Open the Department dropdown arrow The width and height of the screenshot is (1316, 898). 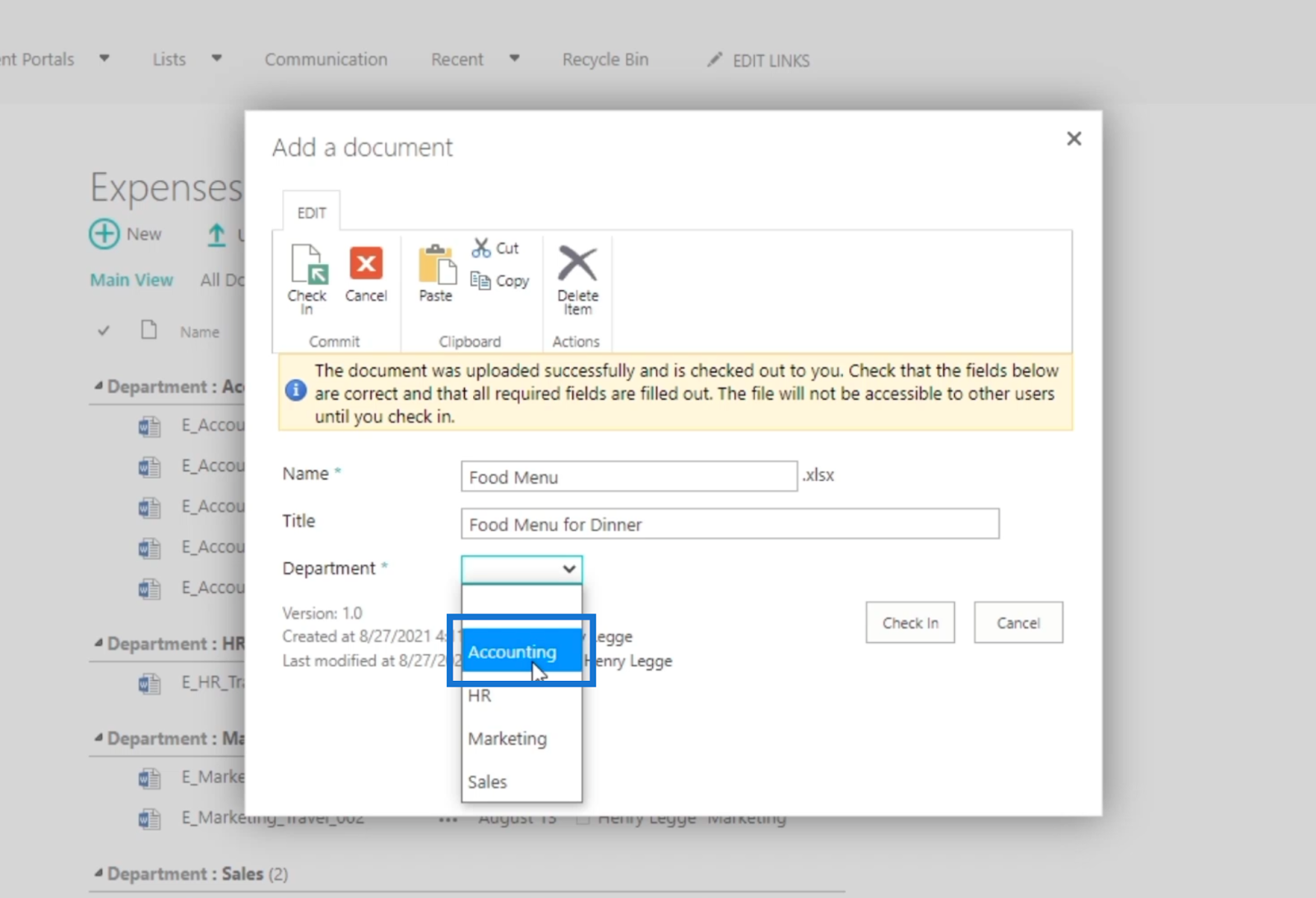point(568,569)
